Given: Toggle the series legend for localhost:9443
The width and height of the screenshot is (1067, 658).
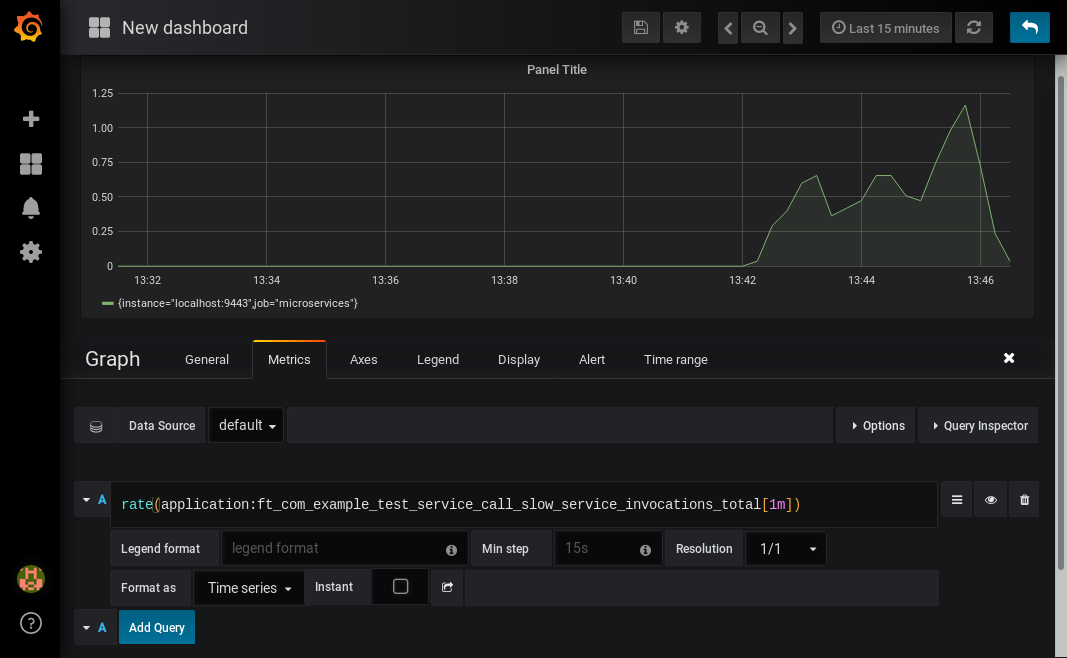Looking at the screenshot, I should click(237, 303).
